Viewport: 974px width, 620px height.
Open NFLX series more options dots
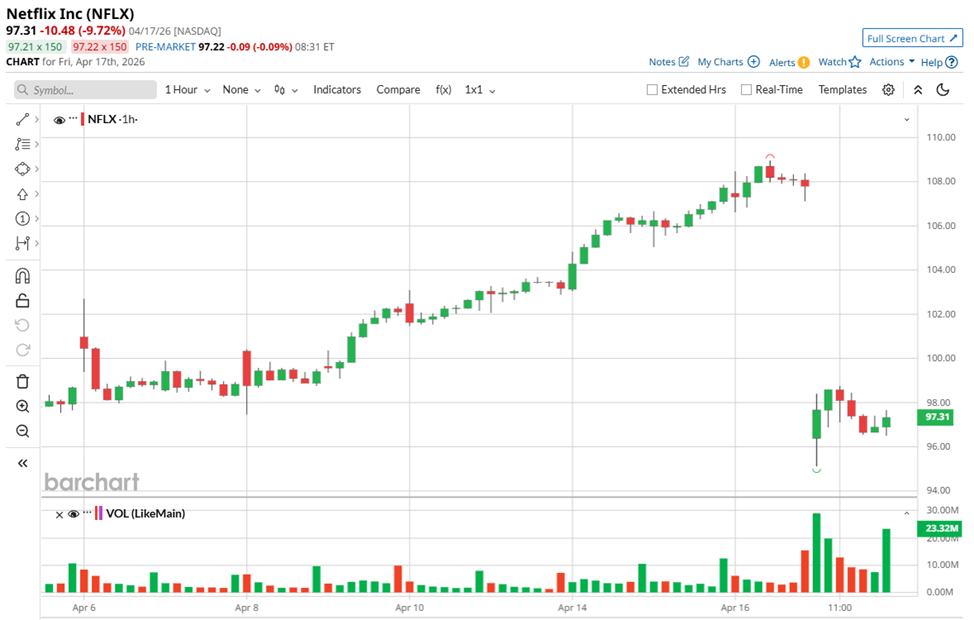73,118
